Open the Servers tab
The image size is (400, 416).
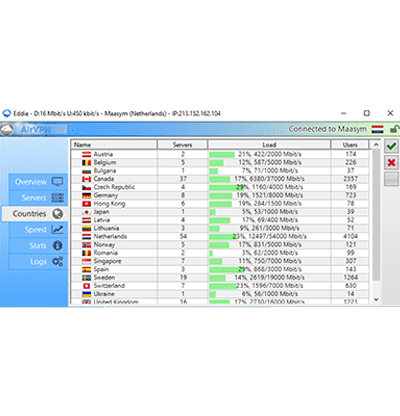pyautogui.click(x=38, y=198)
